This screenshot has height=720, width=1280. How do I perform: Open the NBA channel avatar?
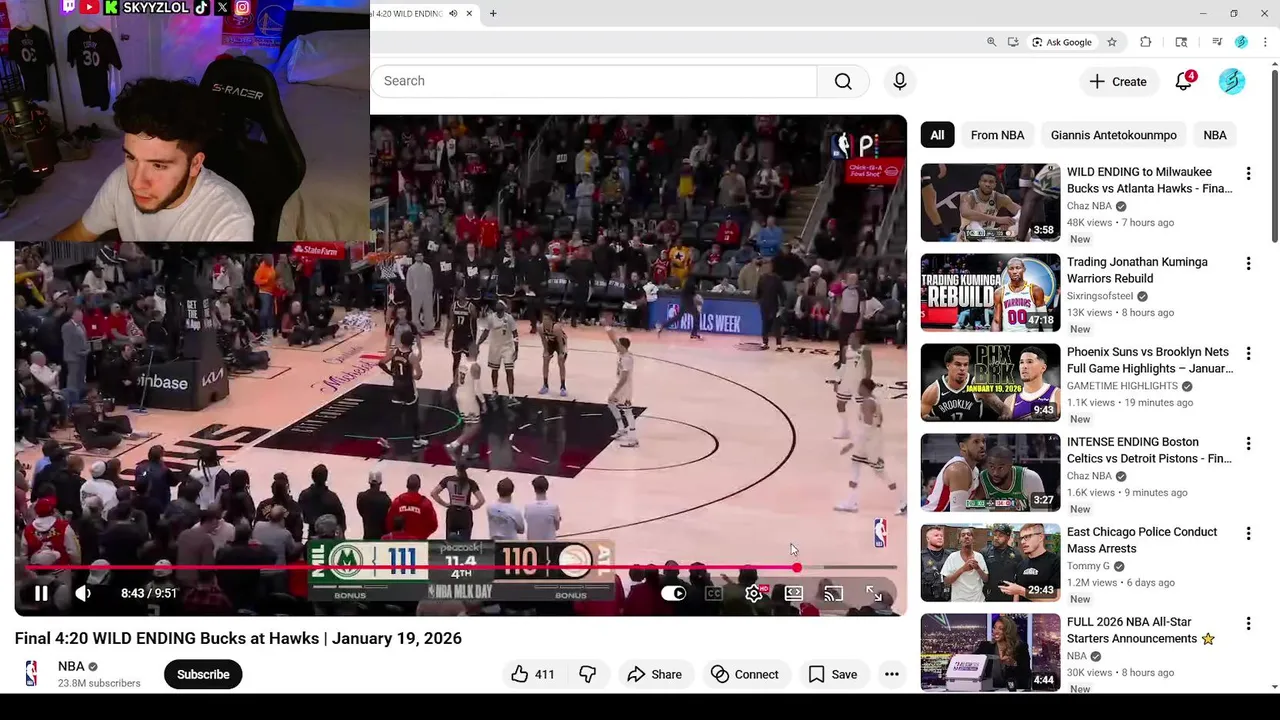click(31, 674)
